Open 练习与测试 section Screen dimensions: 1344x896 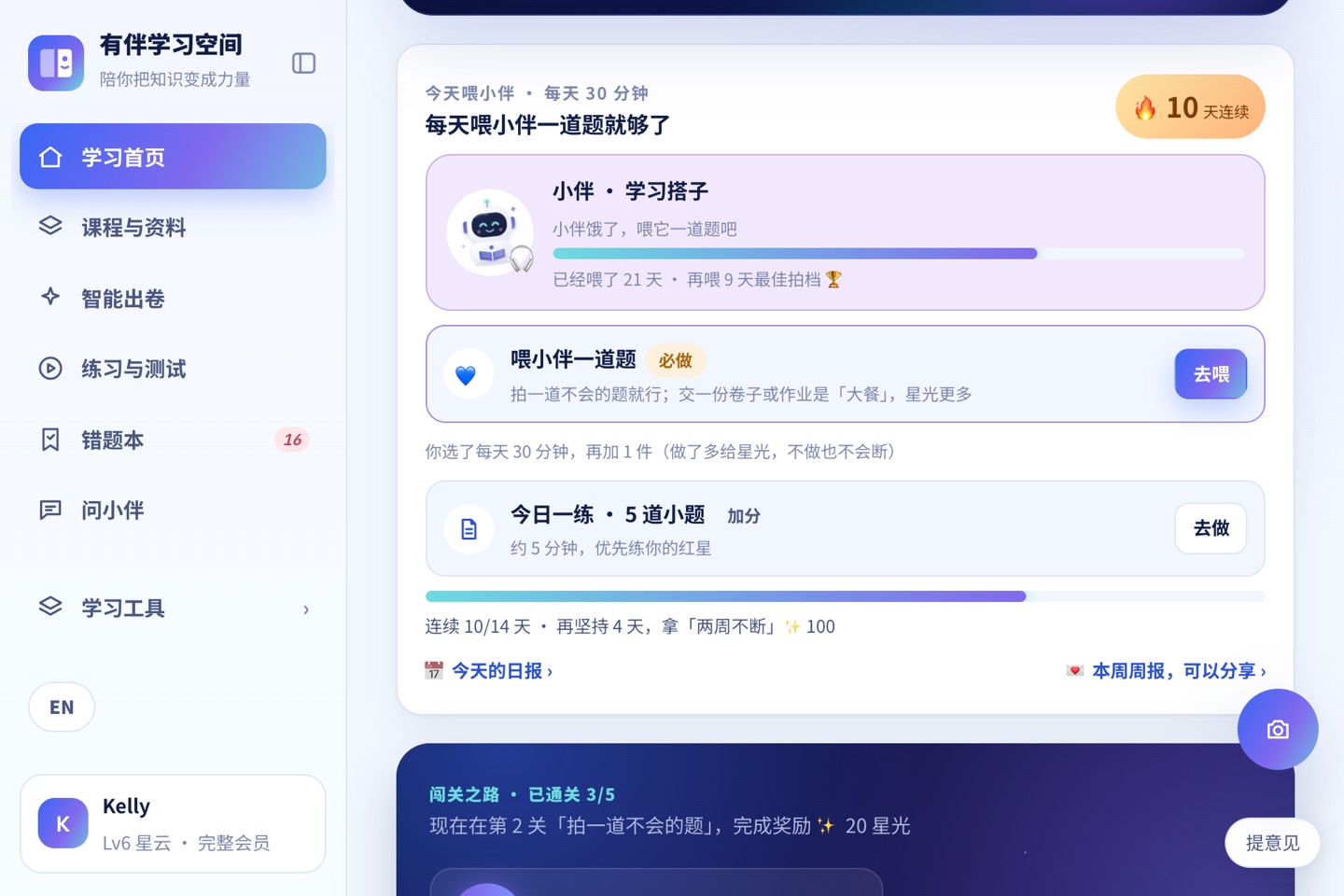[173, 369]
